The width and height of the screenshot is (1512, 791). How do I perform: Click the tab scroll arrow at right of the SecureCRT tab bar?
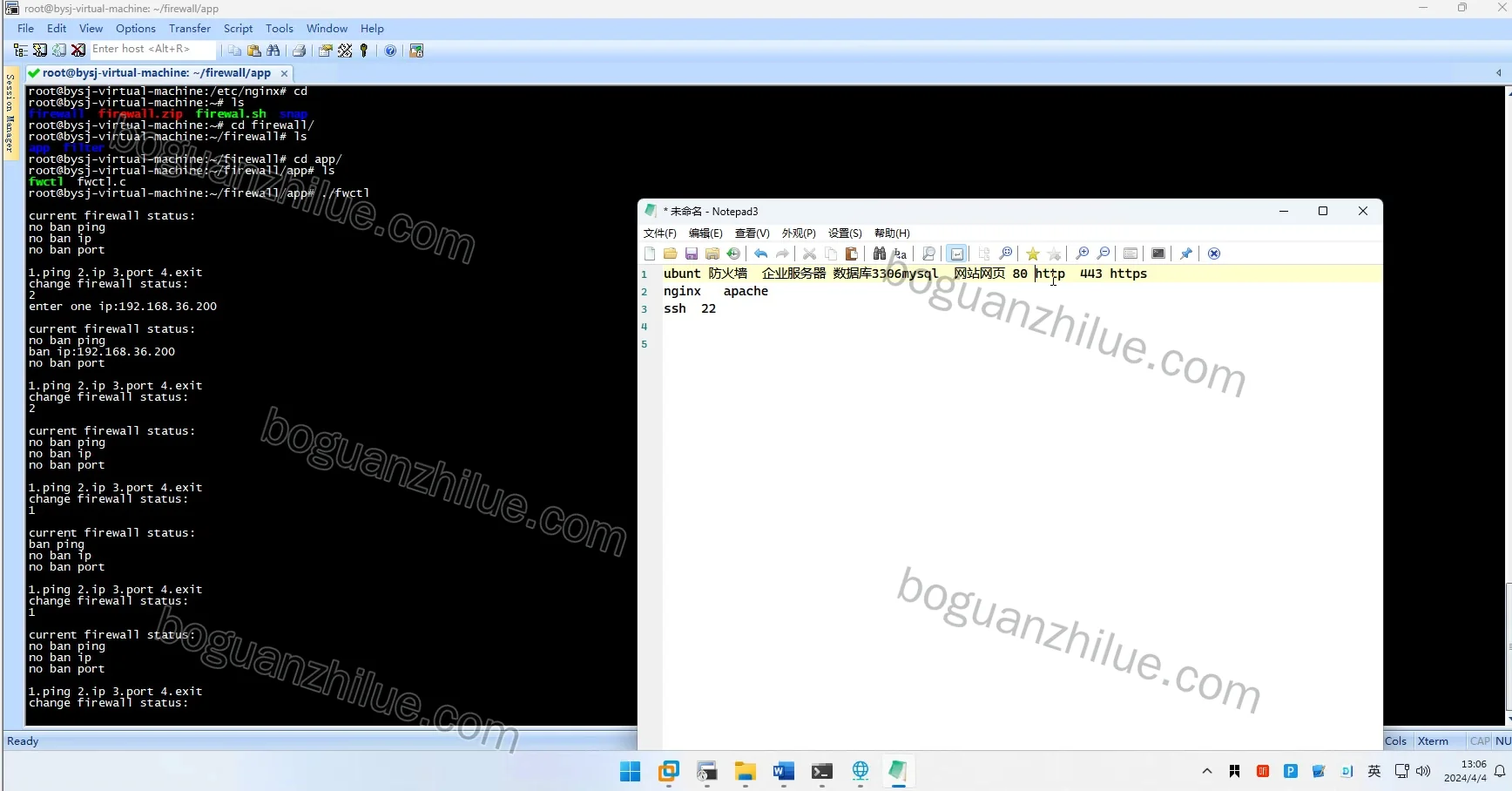click(x=1498, y=73)
